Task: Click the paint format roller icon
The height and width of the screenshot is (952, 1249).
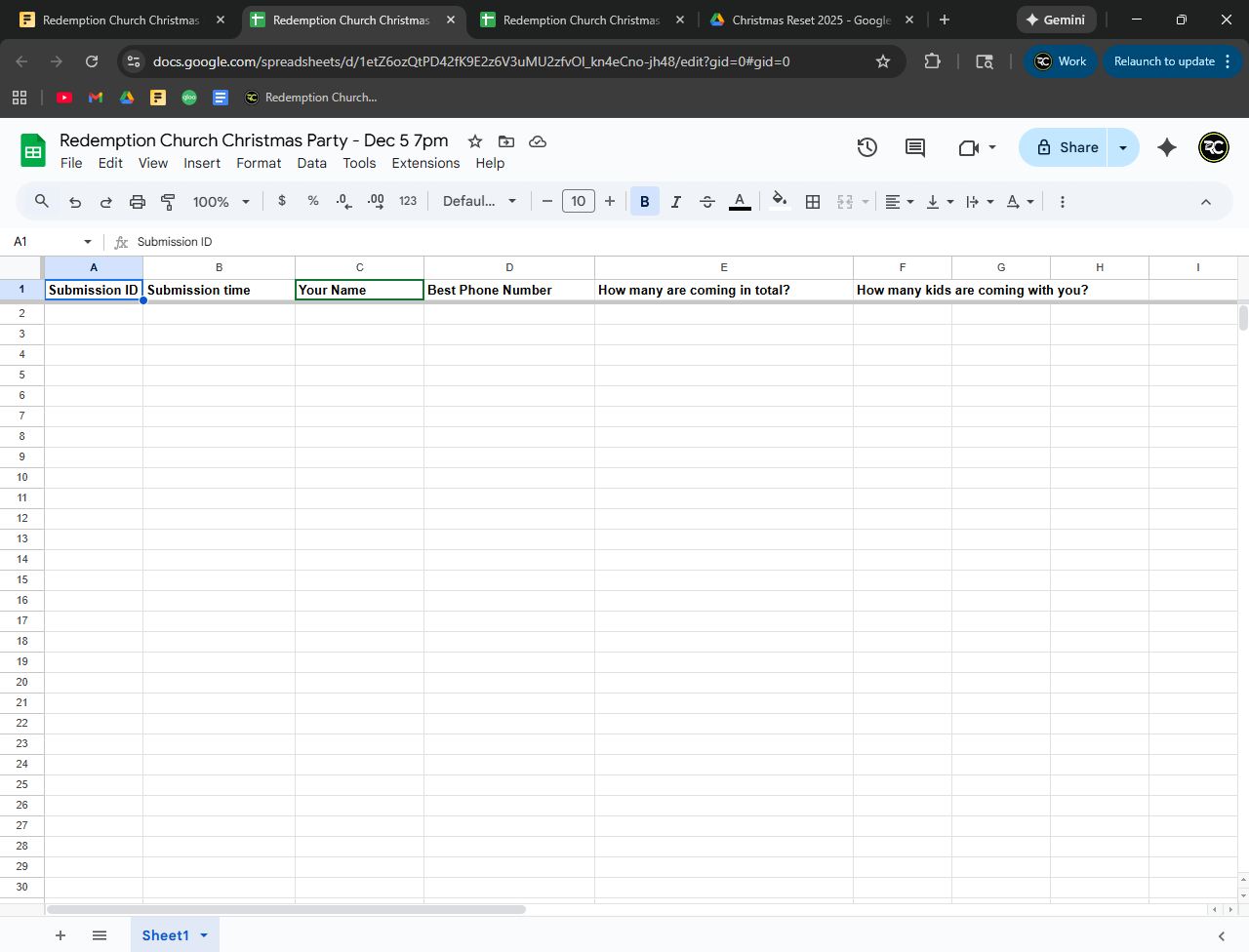Action: pyautogui.click(x=168, y=202)
